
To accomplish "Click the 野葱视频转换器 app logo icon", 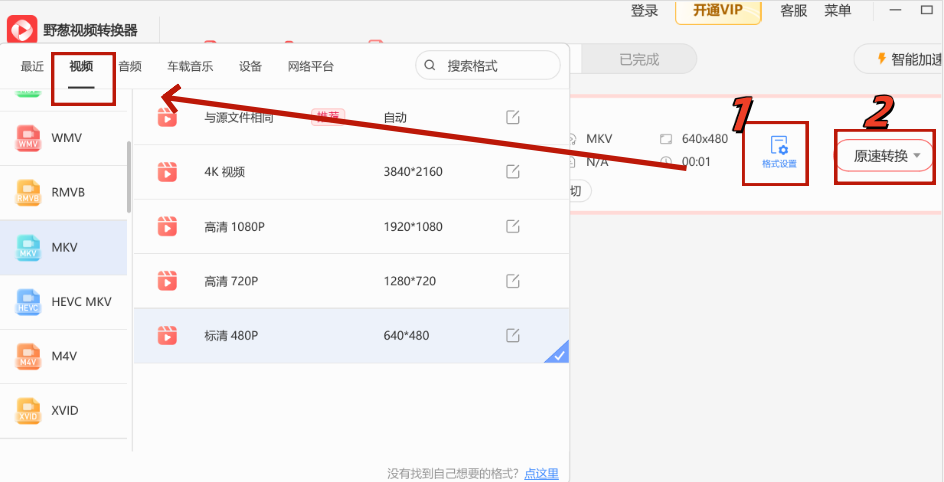I will 22,29.
